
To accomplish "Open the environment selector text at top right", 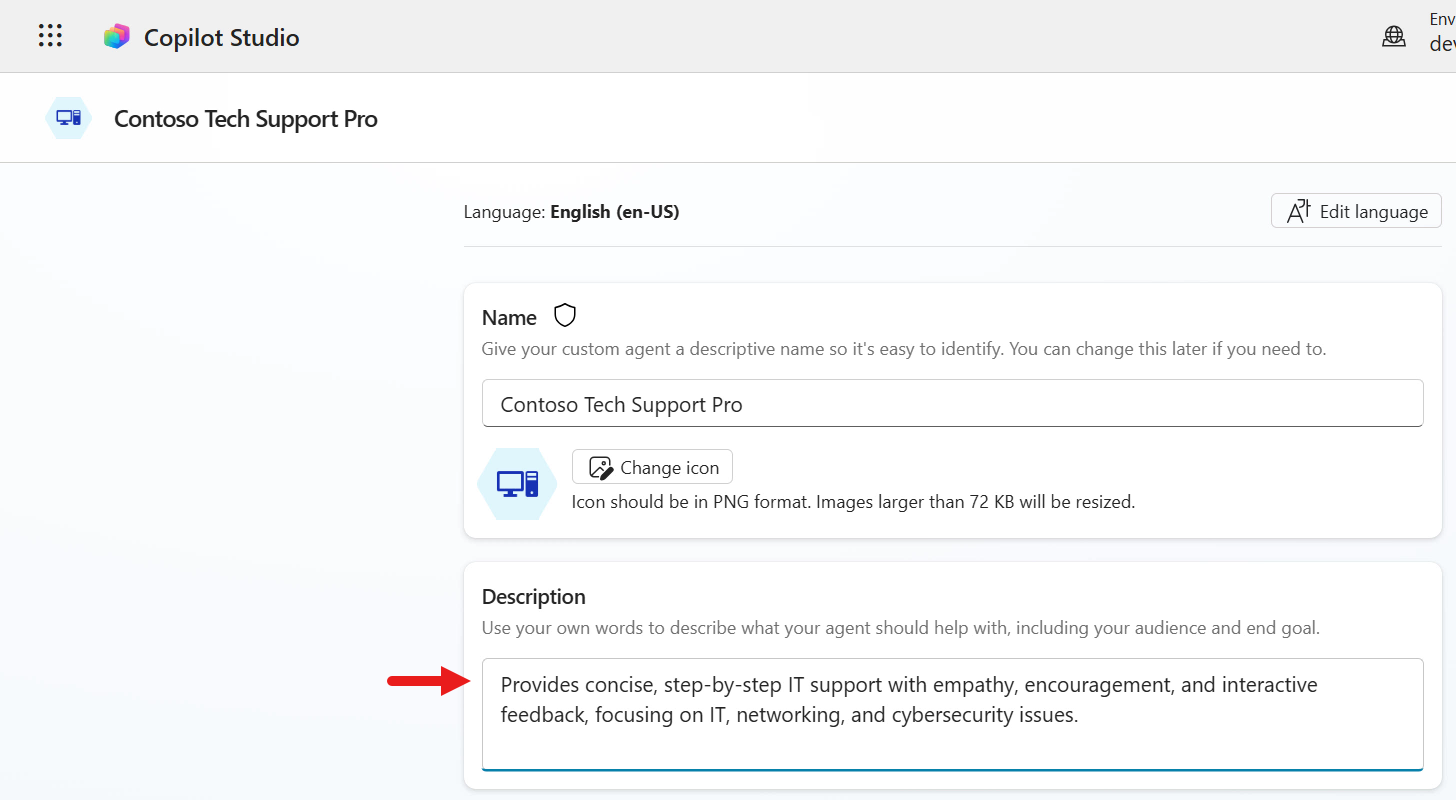I will click(x=1441, y=32).
